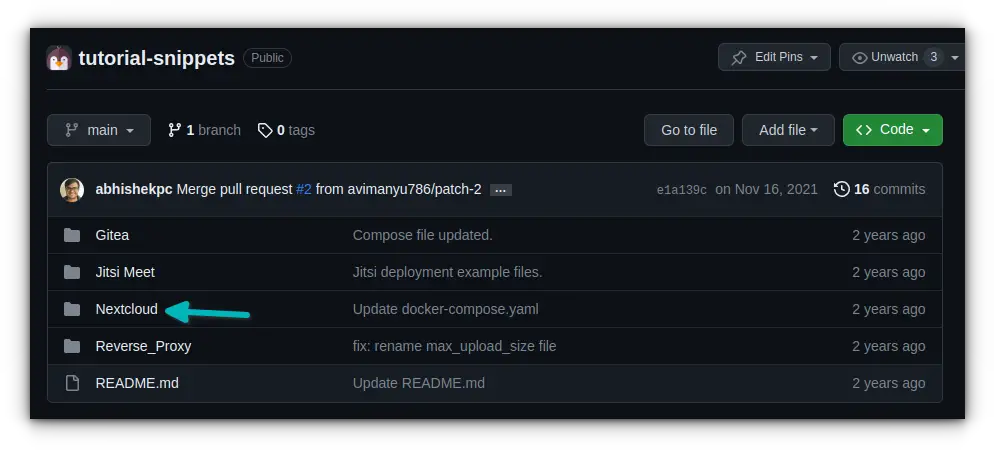The image size is (995, 451).
Task: Open 'Jitsi deployment example files.' commit
Action: [x=447, y=272]
